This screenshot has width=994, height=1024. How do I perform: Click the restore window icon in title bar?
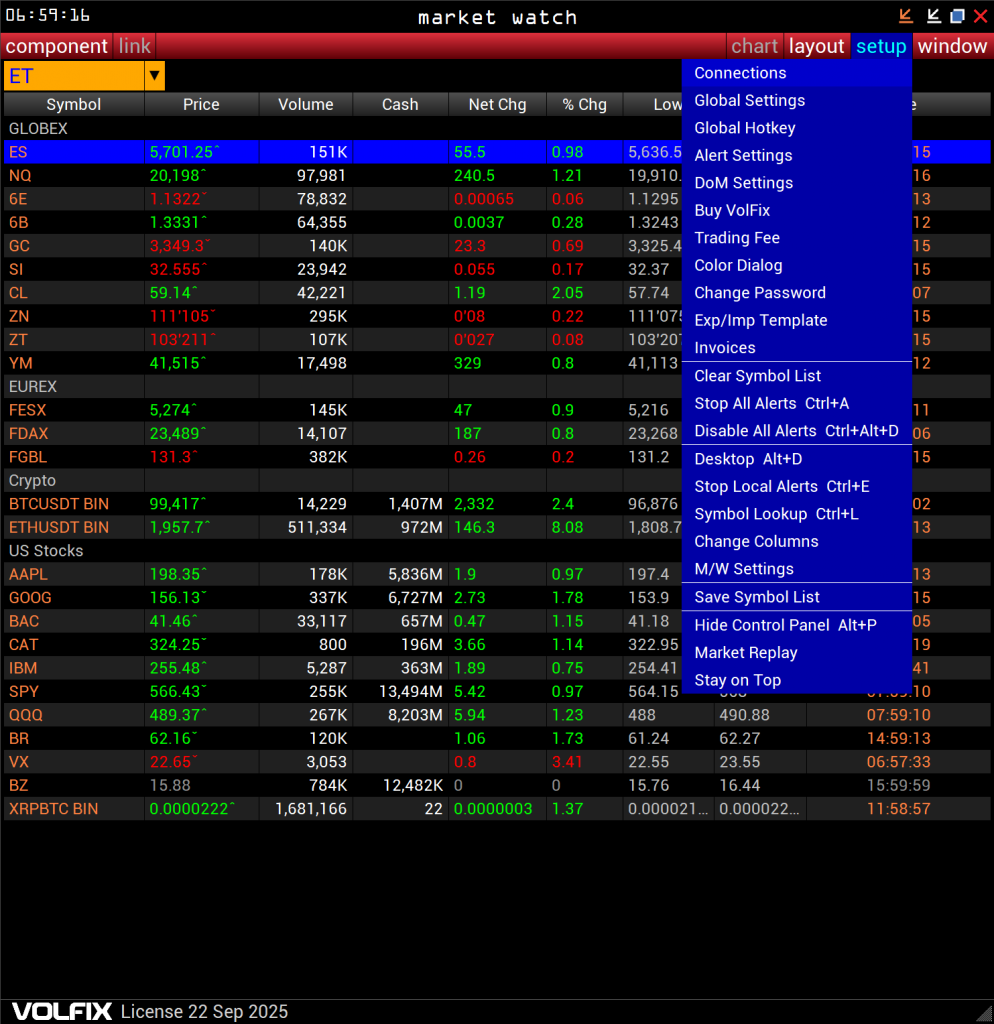[957, 16]
